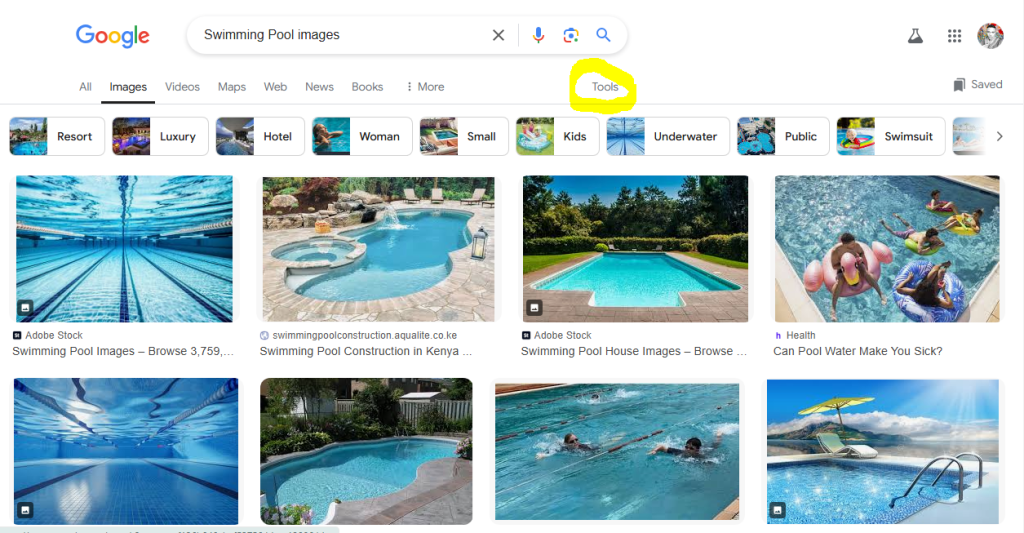
Task: Open the Google account profile picture
Action: 990,36
